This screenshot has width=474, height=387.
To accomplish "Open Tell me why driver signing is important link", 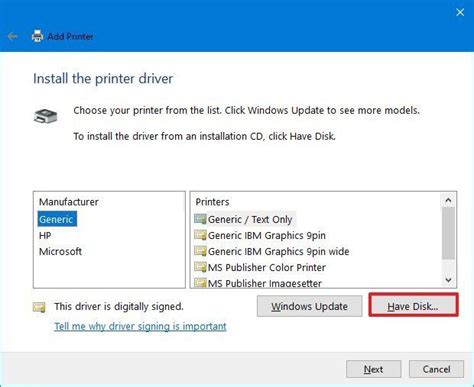I will (140, 326).
